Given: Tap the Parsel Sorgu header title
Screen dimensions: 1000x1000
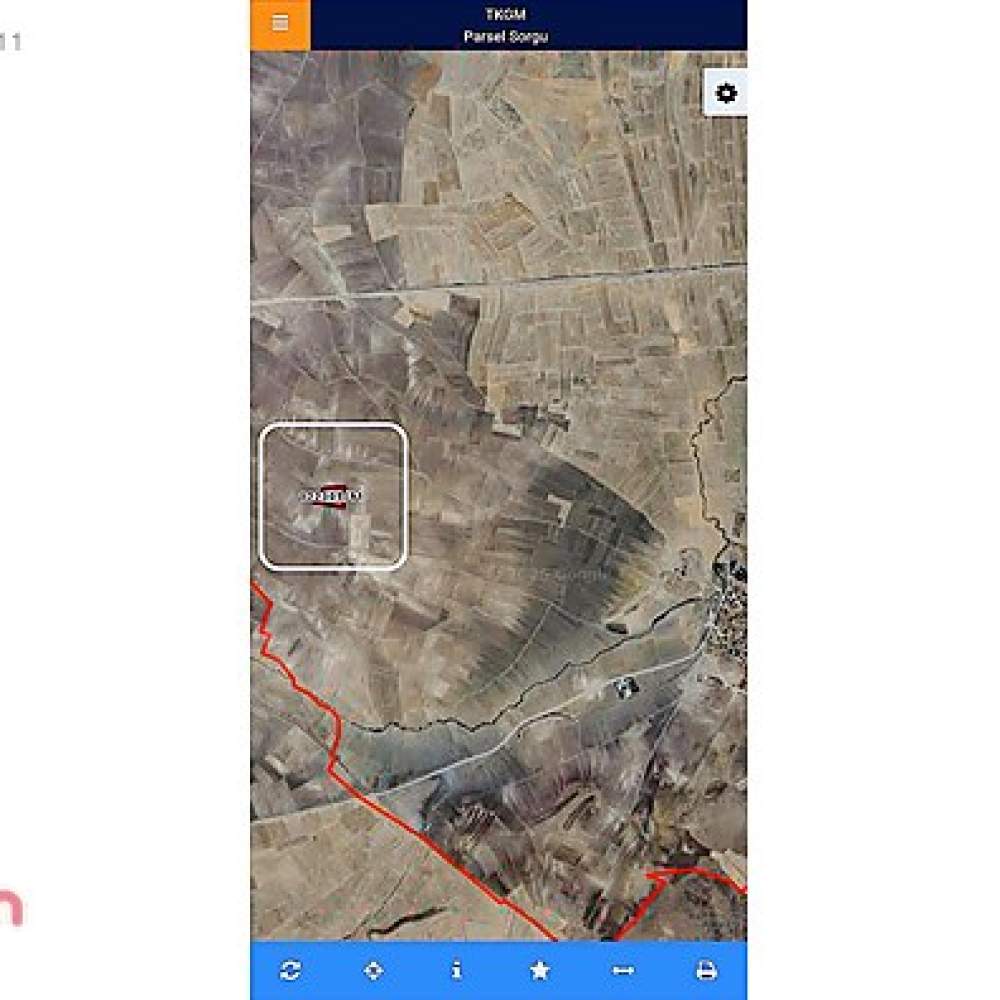Looking at the screenshot, I should [506, 36].
